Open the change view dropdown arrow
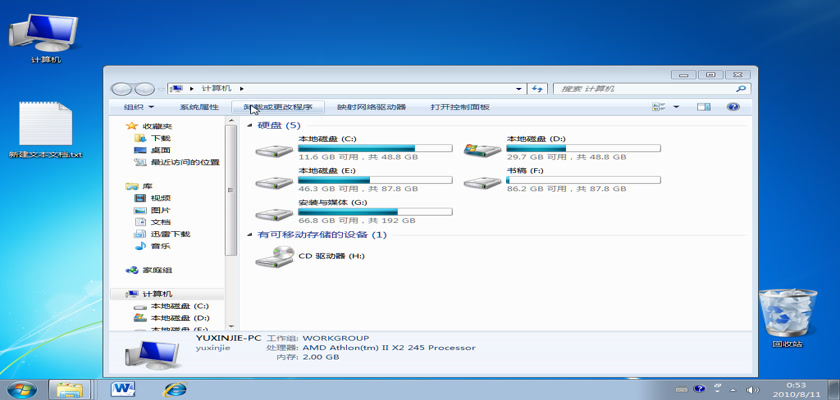The height and width of the screenshot is (400, 840). [x=676, y=107]
